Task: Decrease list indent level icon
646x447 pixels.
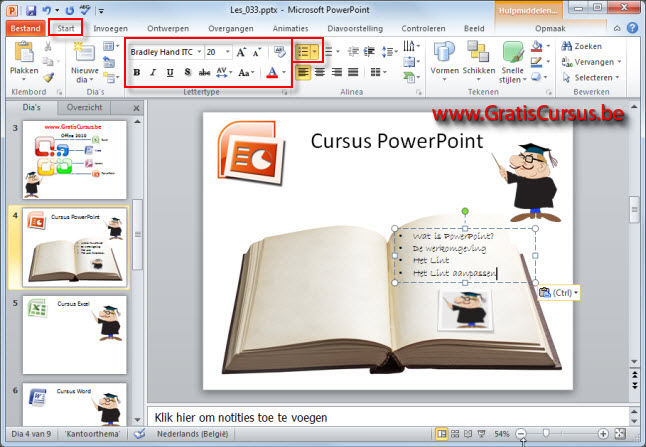Action: pyautogui.click(x=353, y=51)
